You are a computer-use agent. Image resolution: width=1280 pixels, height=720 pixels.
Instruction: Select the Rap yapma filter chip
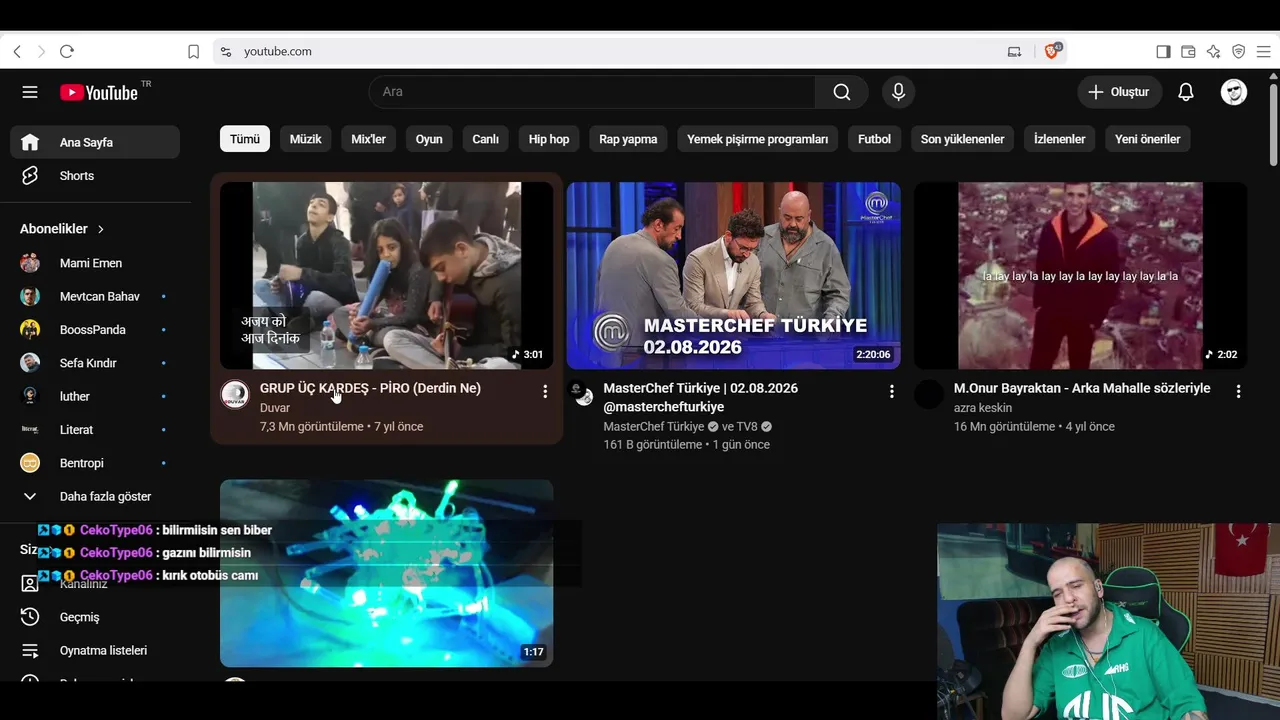(x=628, y=139)
